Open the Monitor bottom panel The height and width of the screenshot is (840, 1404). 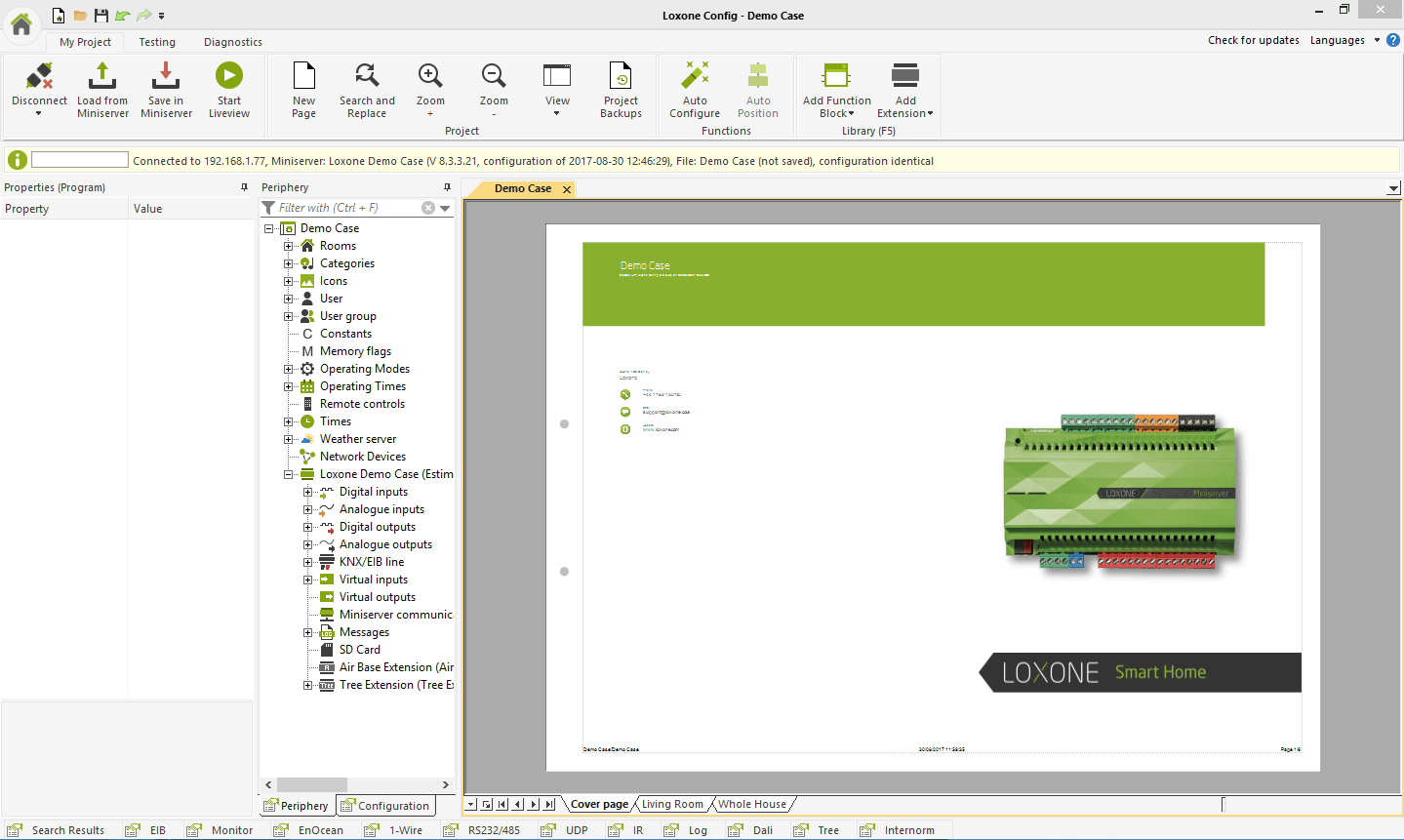221,830
